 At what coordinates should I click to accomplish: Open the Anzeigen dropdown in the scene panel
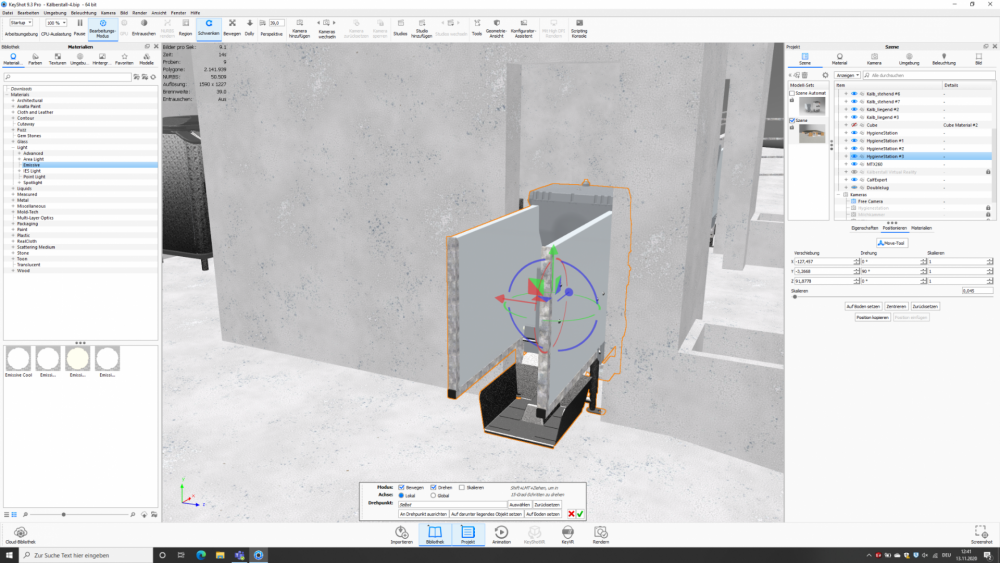[x=845, y=75]
